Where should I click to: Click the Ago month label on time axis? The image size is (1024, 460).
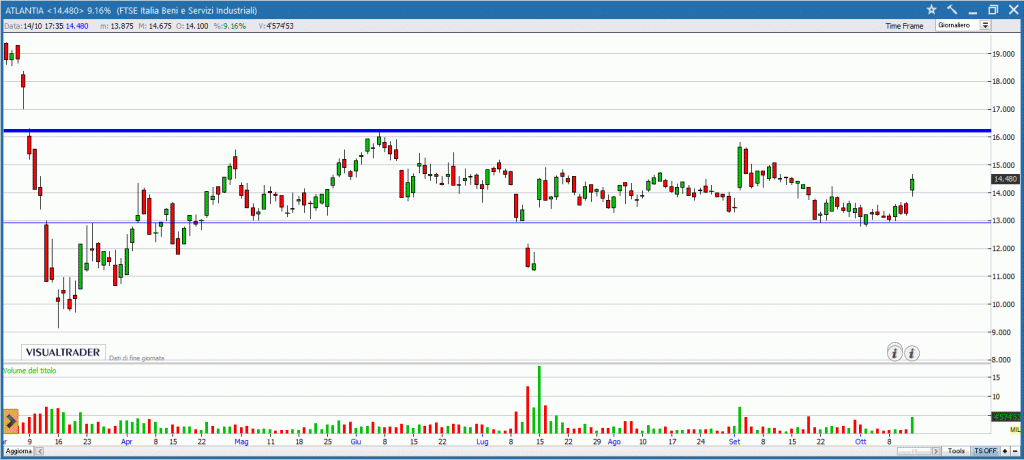[x=614, y=442]
